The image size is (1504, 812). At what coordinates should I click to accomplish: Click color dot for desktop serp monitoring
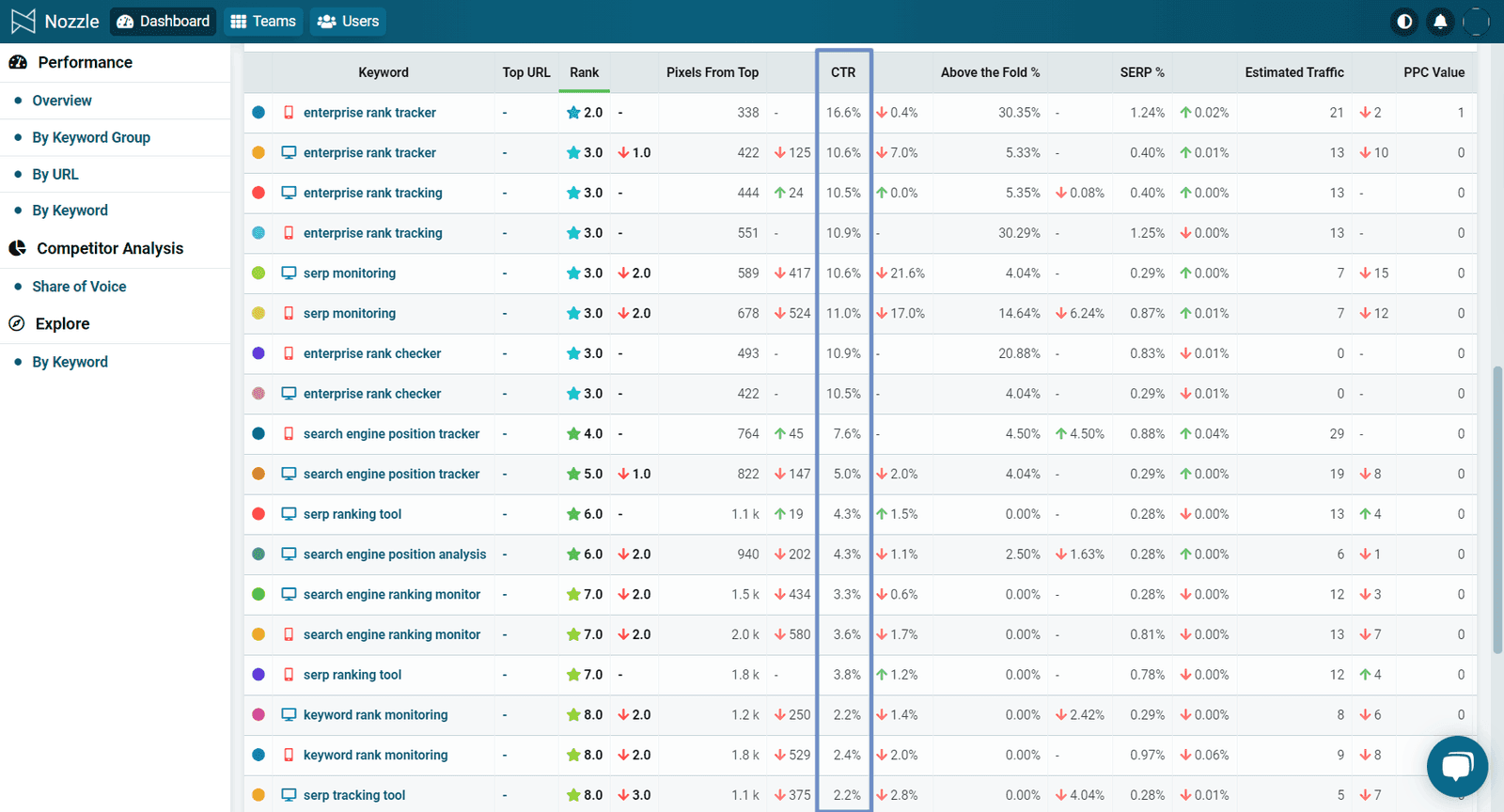258,273
